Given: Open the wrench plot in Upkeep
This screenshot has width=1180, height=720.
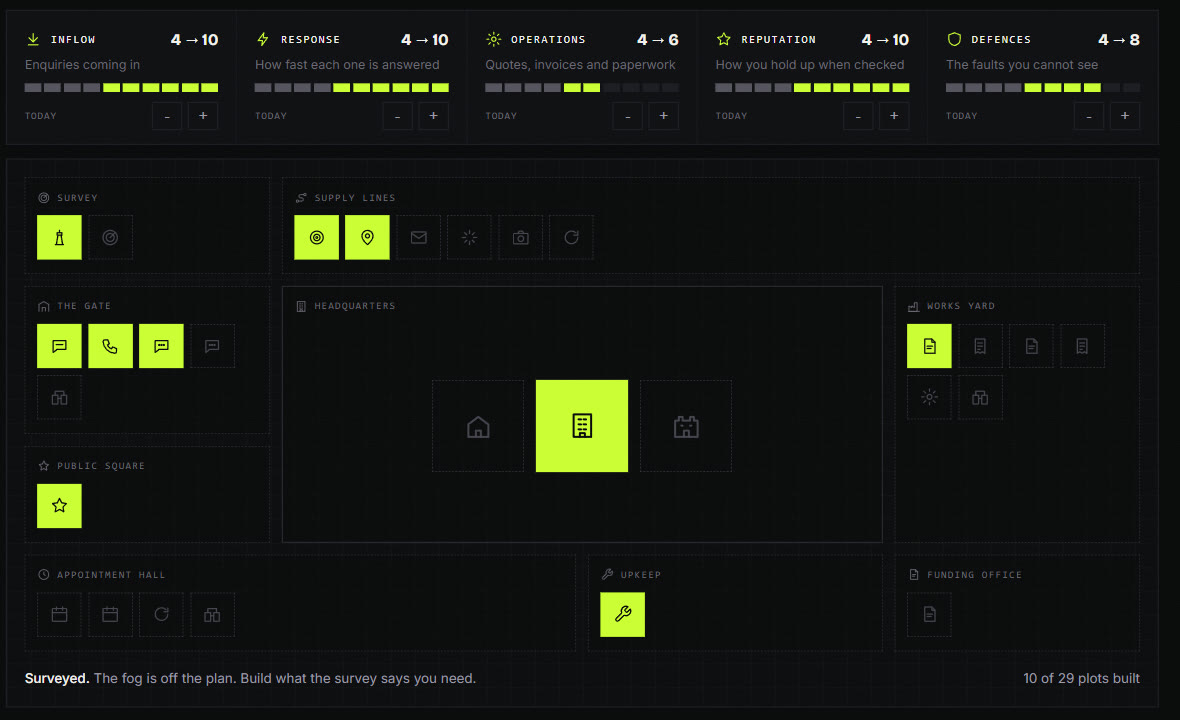Looking at the screenshot, I should 622,615.
